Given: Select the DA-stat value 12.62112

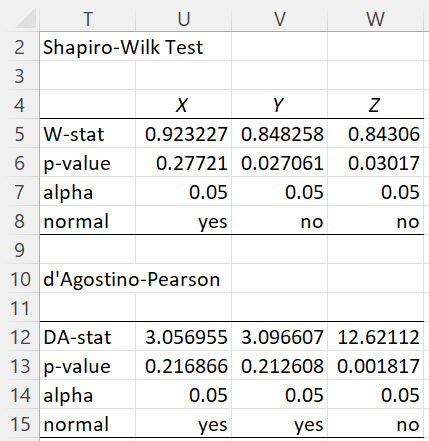Looking at the screenshot, I should point(375,337).
